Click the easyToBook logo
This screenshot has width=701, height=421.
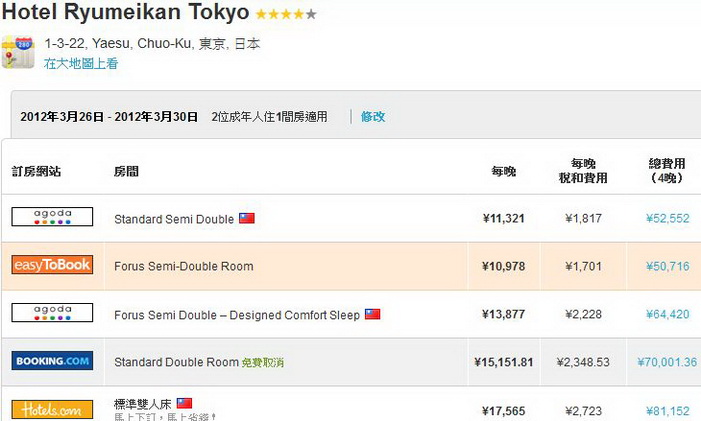[x=52, y=265]
